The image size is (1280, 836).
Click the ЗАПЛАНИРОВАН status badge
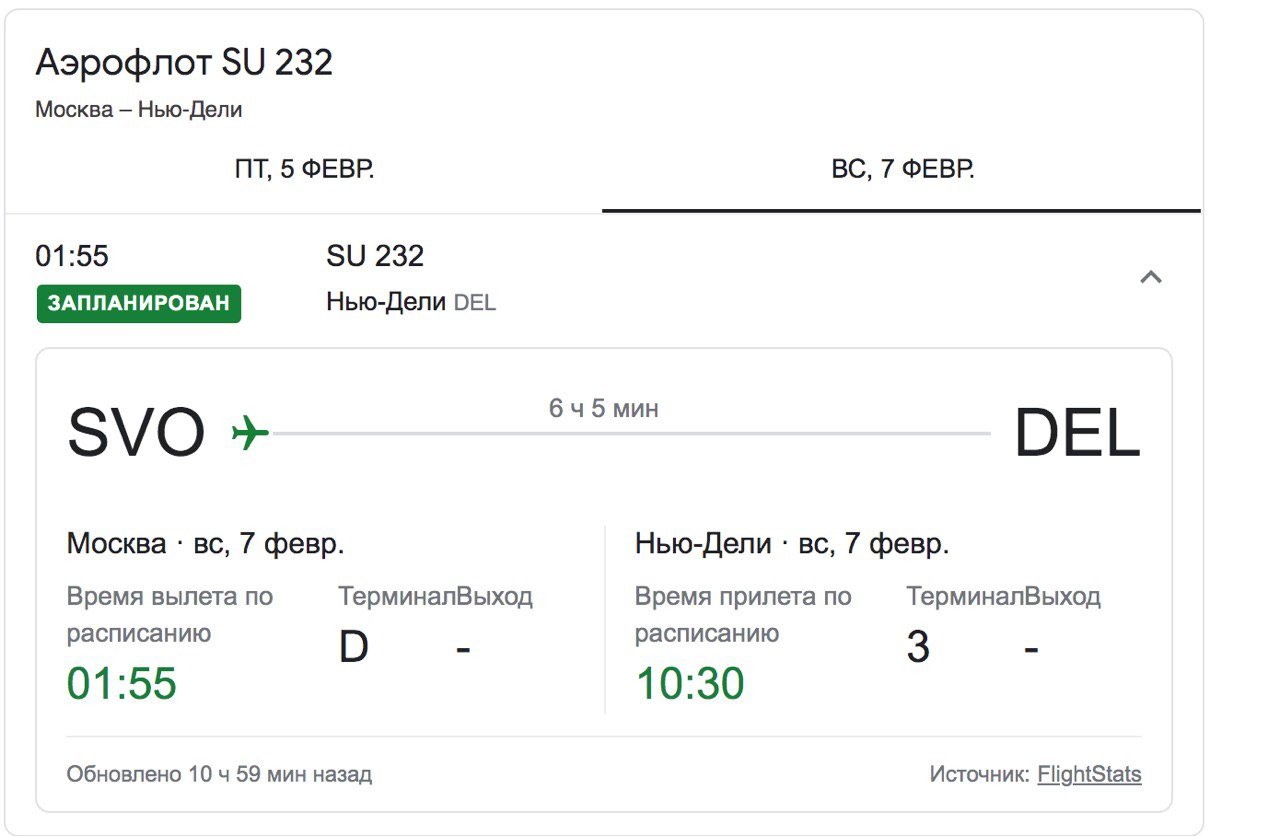click(139, 304)
